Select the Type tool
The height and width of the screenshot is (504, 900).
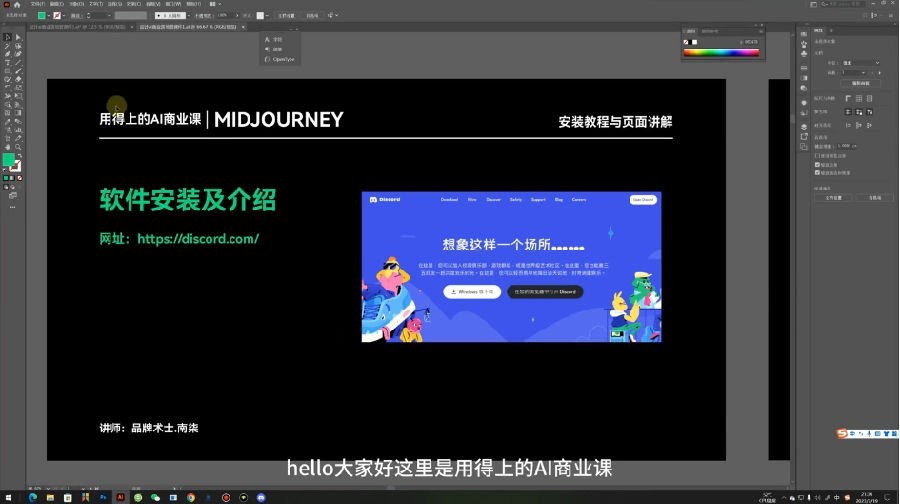tap(7, 63)
